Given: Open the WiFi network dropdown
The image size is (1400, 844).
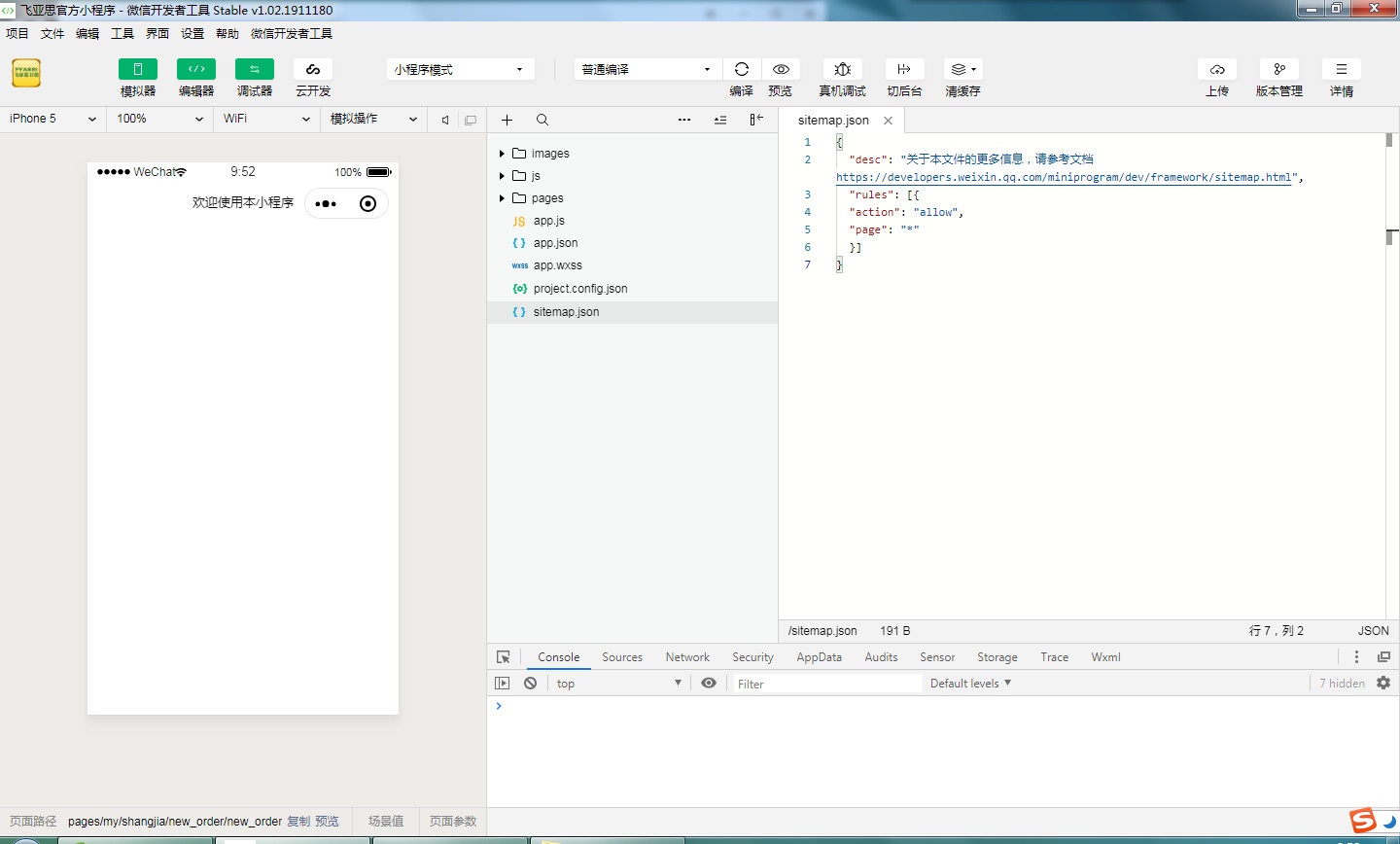Looking at the screenshot, I should 266,119.
